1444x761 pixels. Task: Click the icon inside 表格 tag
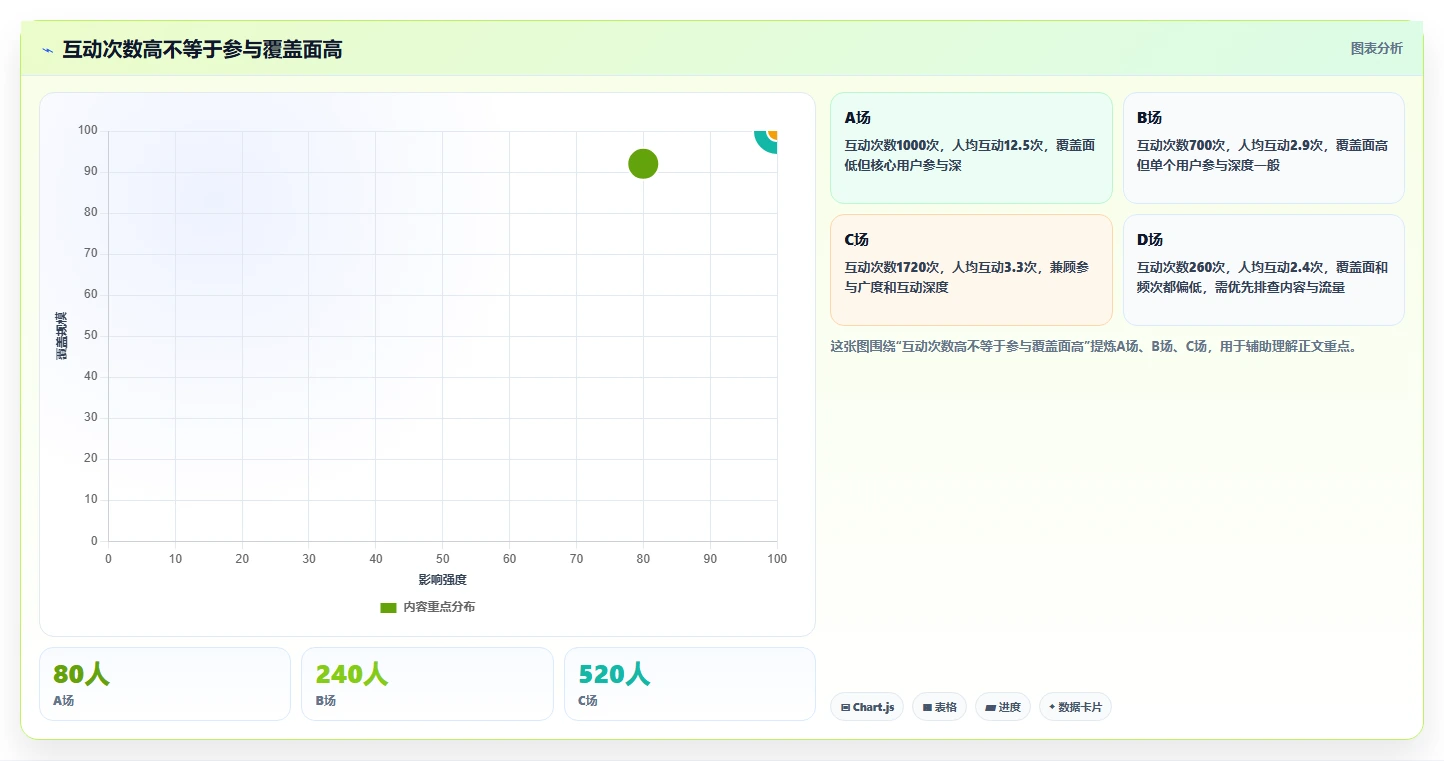[927, 707]
